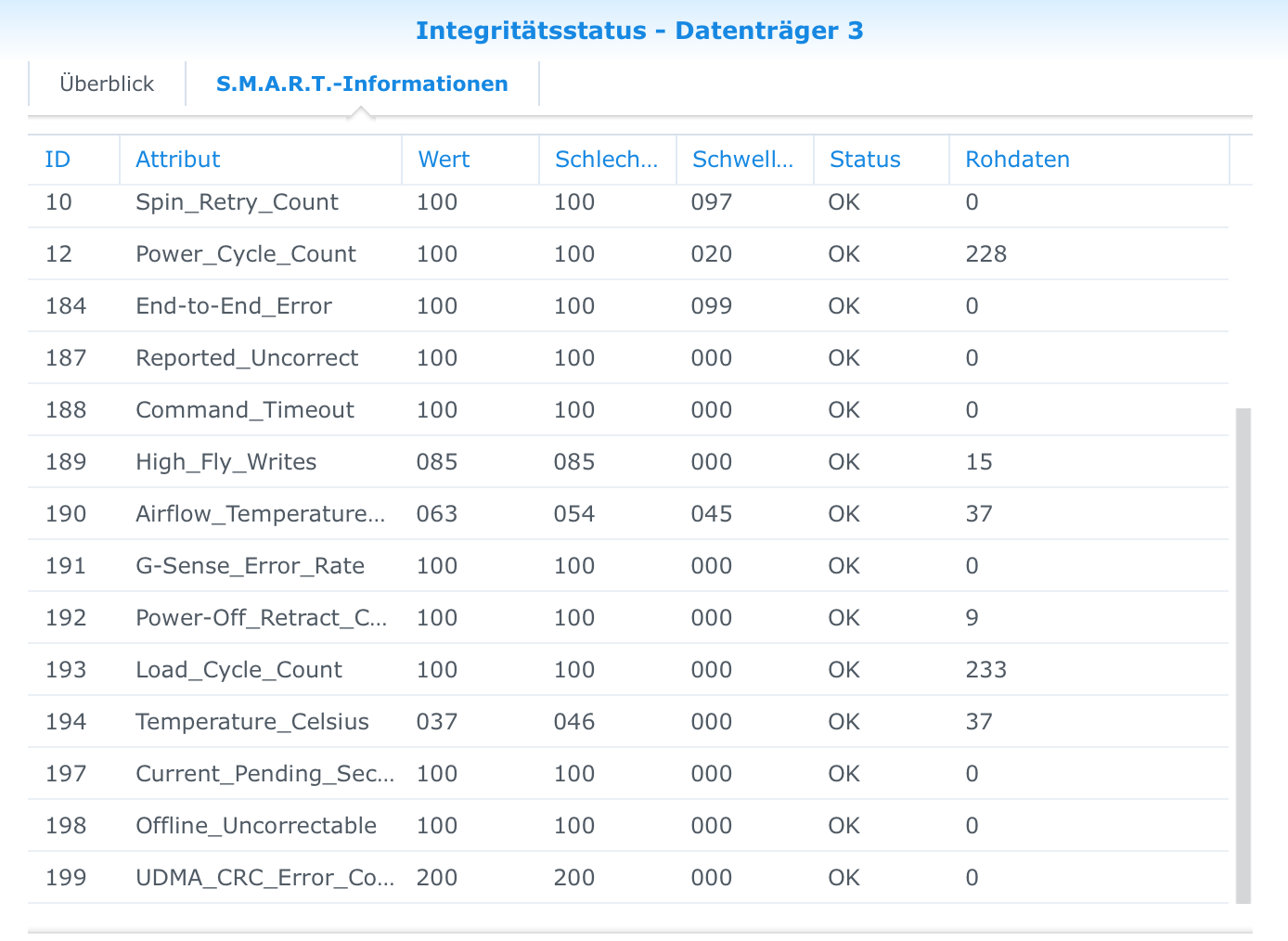This screenshot has height=941, width=1288.
Task: Click the Schlech... column header
Action: 608,160
